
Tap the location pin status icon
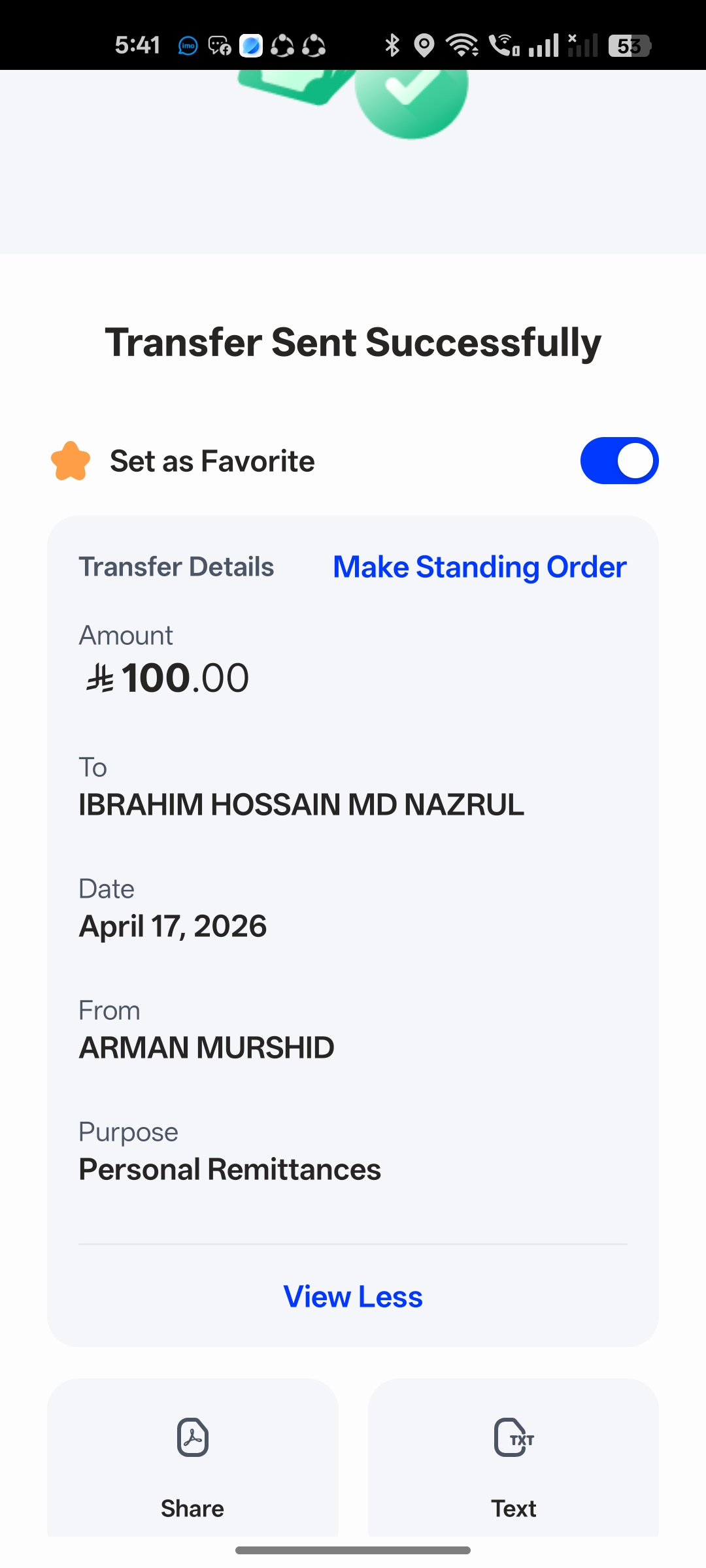click(424, 45)
